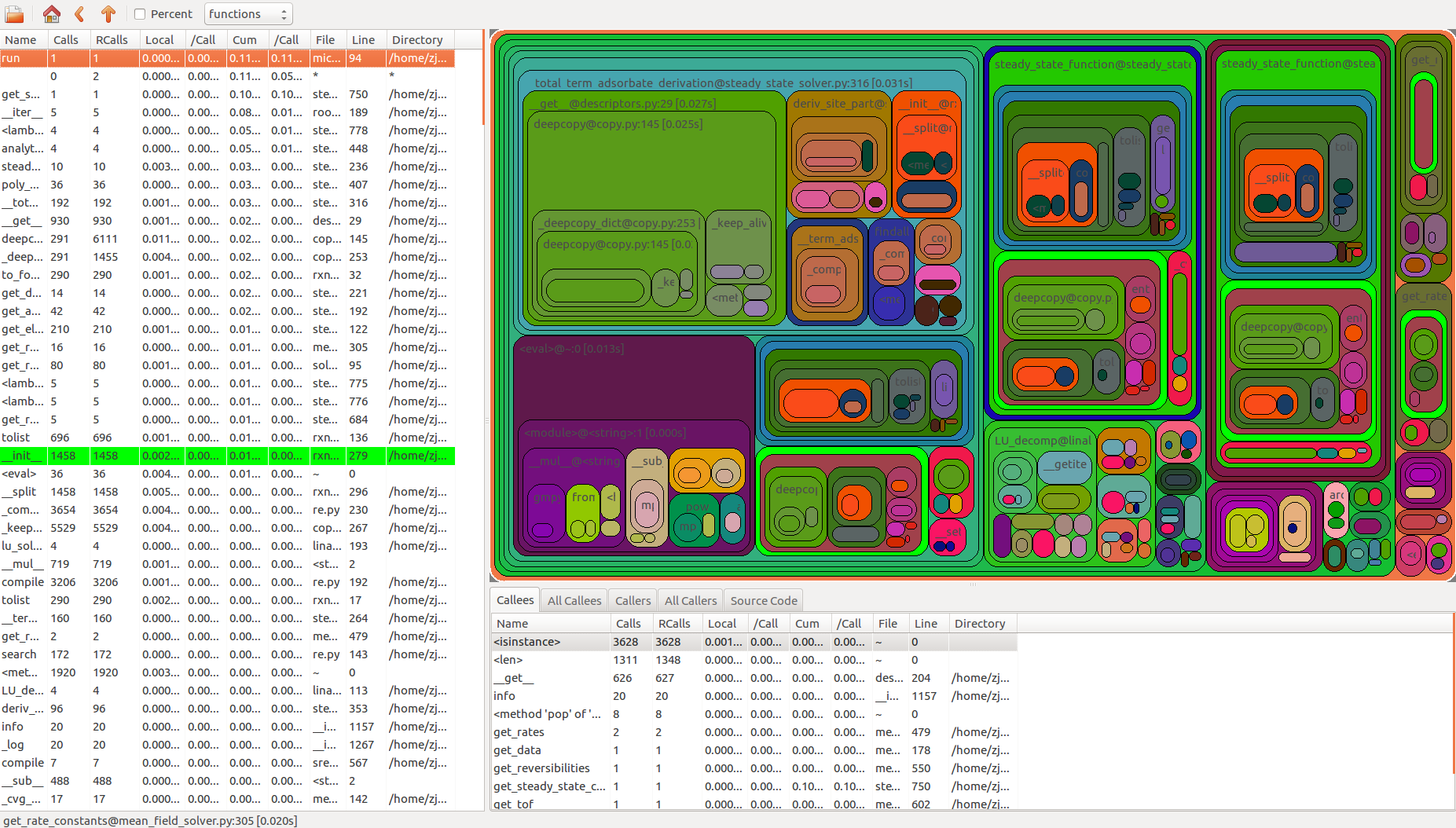Click the home root view icon

pos(51,14)
